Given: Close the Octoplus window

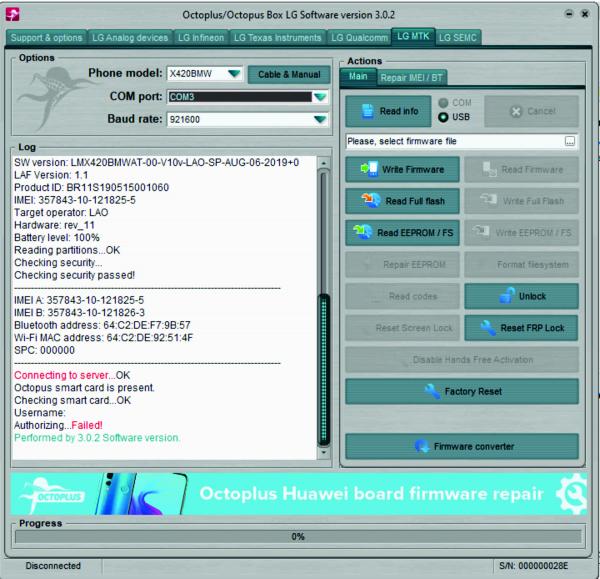Looking at the screenshot, I should point(585,14).
